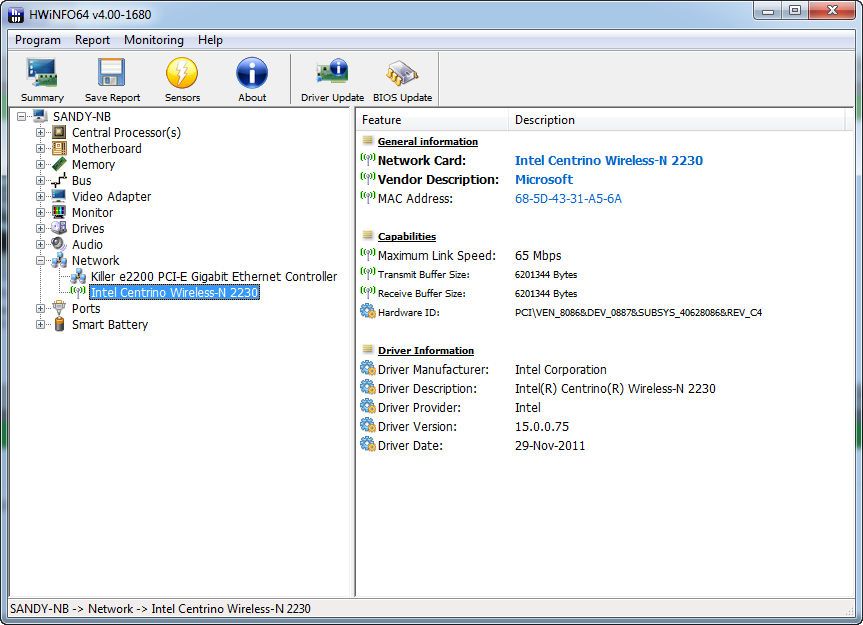
Task: Expand the Motherboard tree node
Action: click(41, 149)
